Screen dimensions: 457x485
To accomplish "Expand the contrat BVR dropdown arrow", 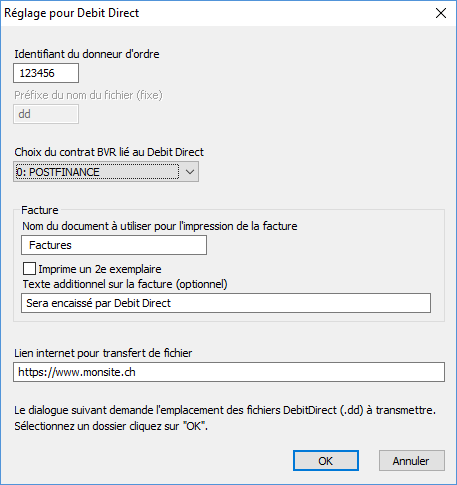I will pyautogui.click(x=190, y=172).
